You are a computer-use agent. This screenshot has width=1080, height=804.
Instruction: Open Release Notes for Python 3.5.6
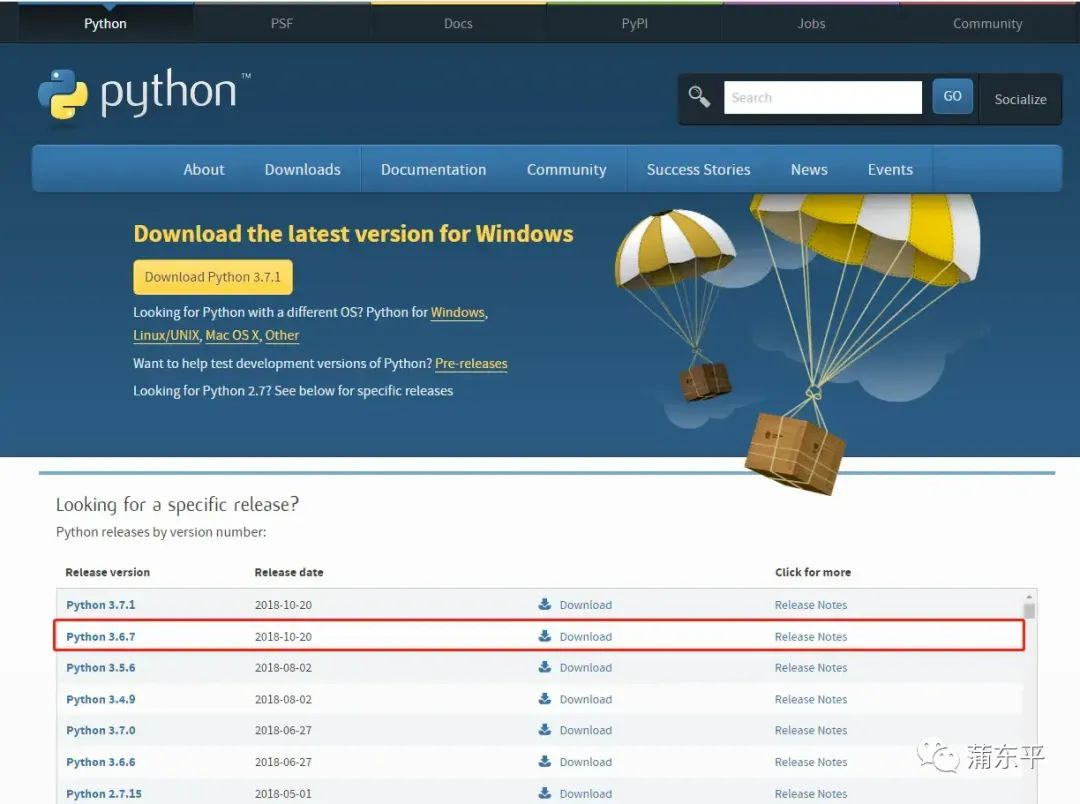coord(811,668)
